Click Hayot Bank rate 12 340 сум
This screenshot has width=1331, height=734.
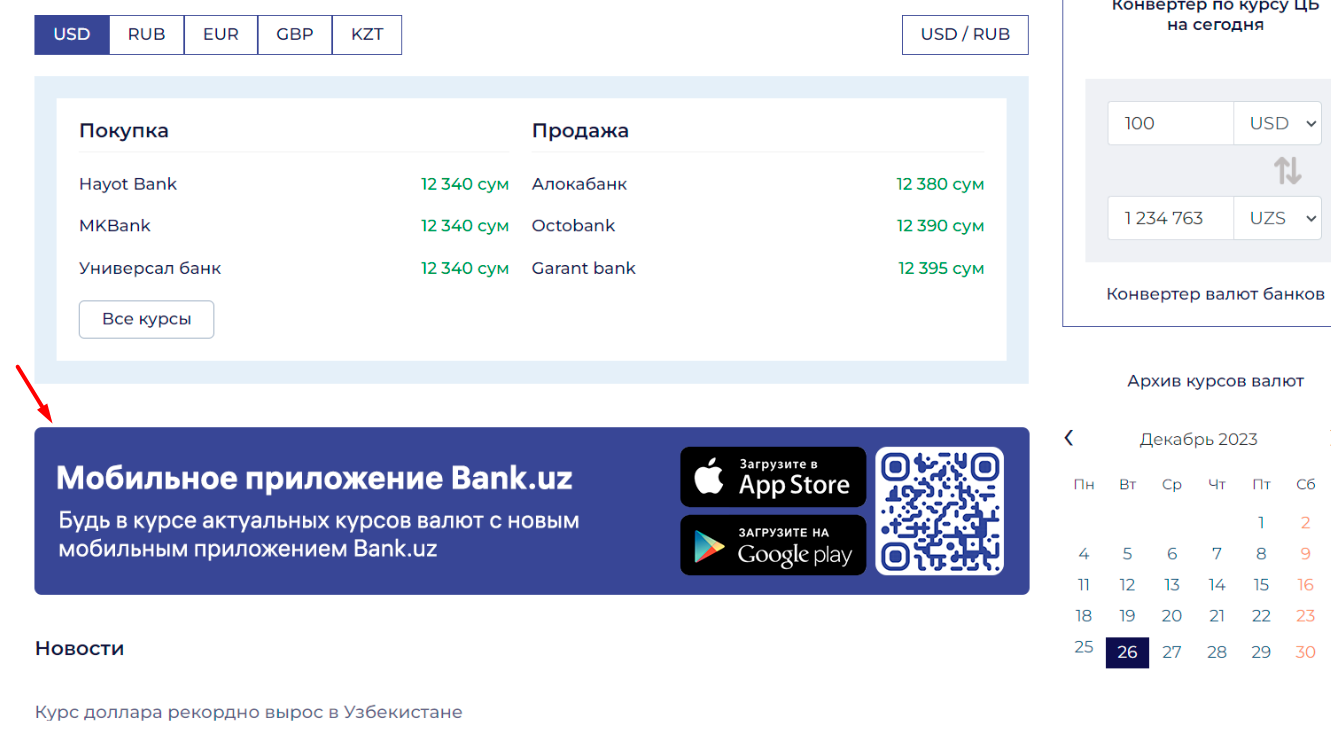pos(465,184)
